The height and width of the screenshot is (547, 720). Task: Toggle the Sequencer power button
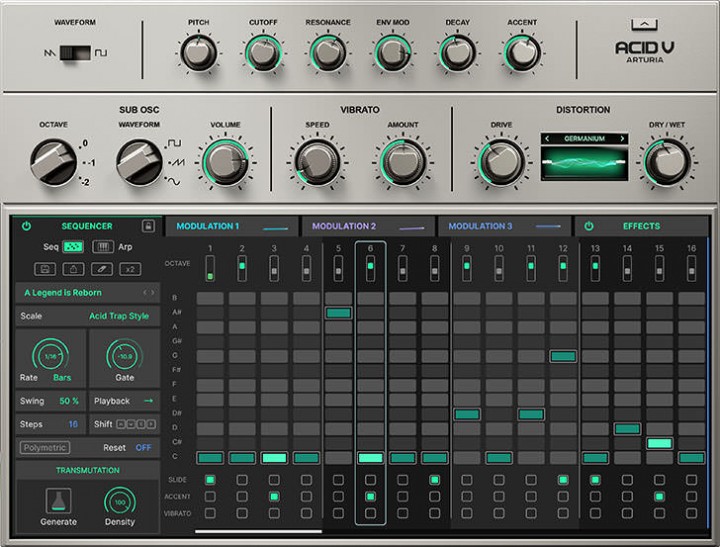[27, 226]
